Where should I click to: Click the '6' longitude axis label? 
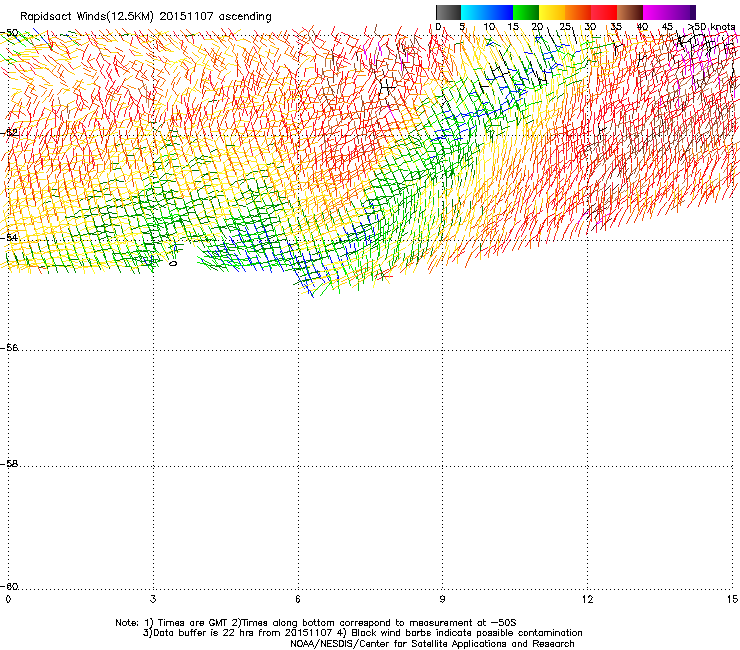pos(298,599)
